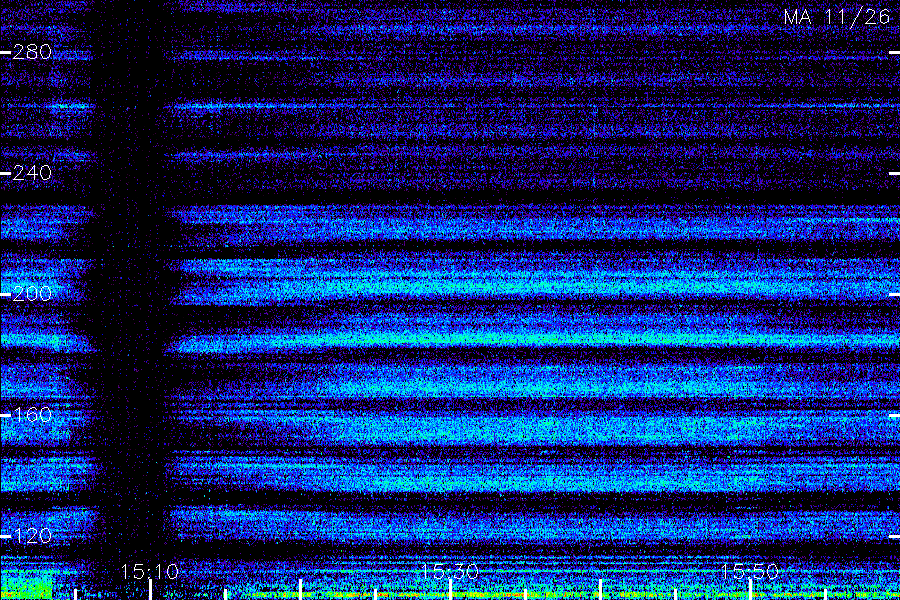Screen dimensions: 900x600
Task: Click the 280 frequency axis label
Action: pyautogui.click(x=32, y=52)
